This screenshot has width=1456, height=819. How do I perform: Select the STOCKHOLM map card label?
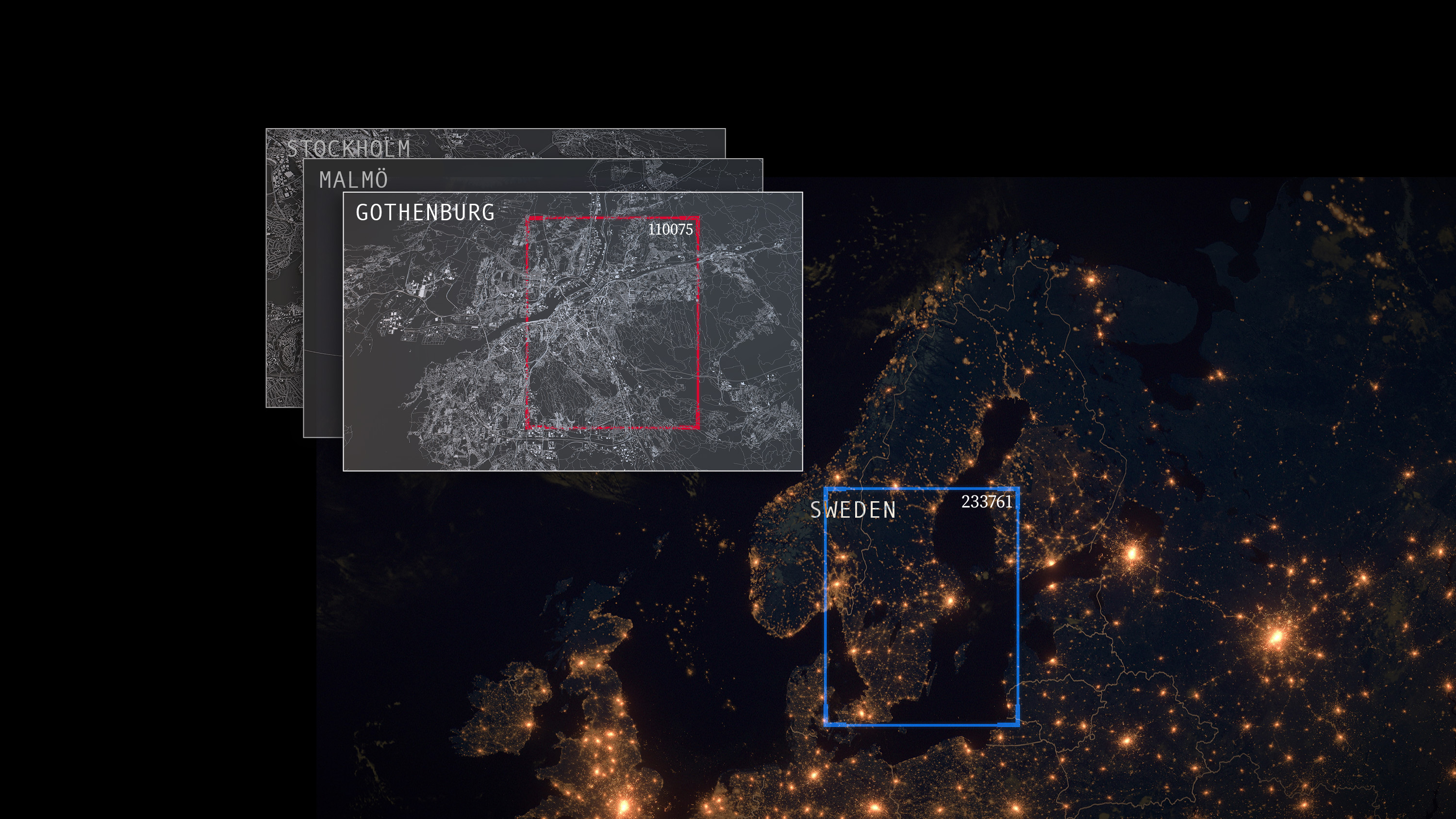coord(348,148)
